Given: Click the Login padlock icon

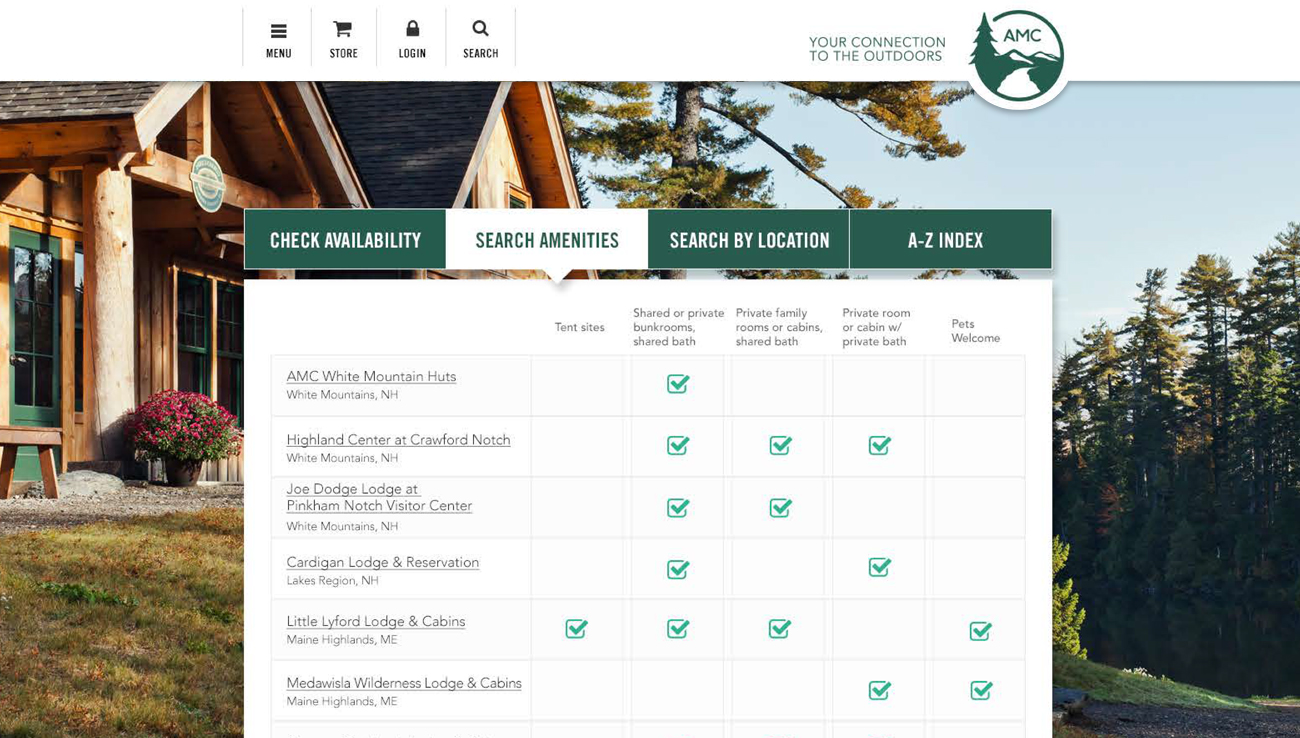Looking at the screenshot, I should (412, 28).
